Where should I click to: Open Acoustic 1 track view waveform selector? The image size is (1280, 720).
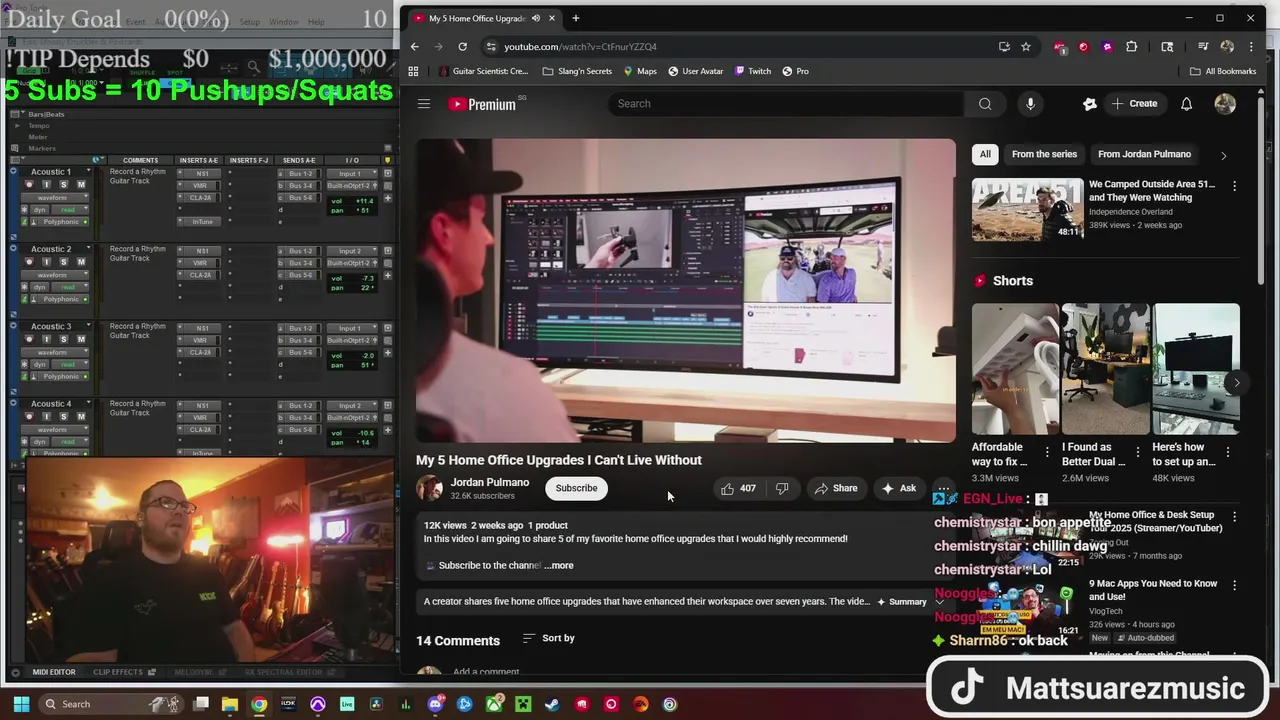[54, 197]
